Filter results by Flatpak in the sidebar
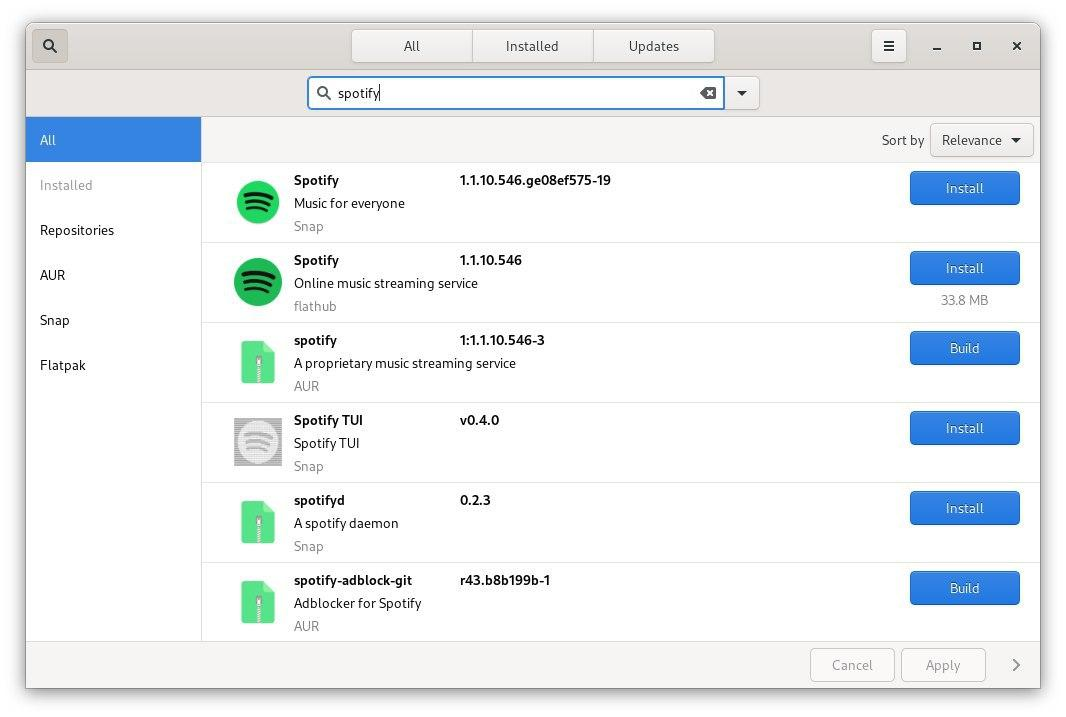Screen dimensions: 1066x717 114,365
